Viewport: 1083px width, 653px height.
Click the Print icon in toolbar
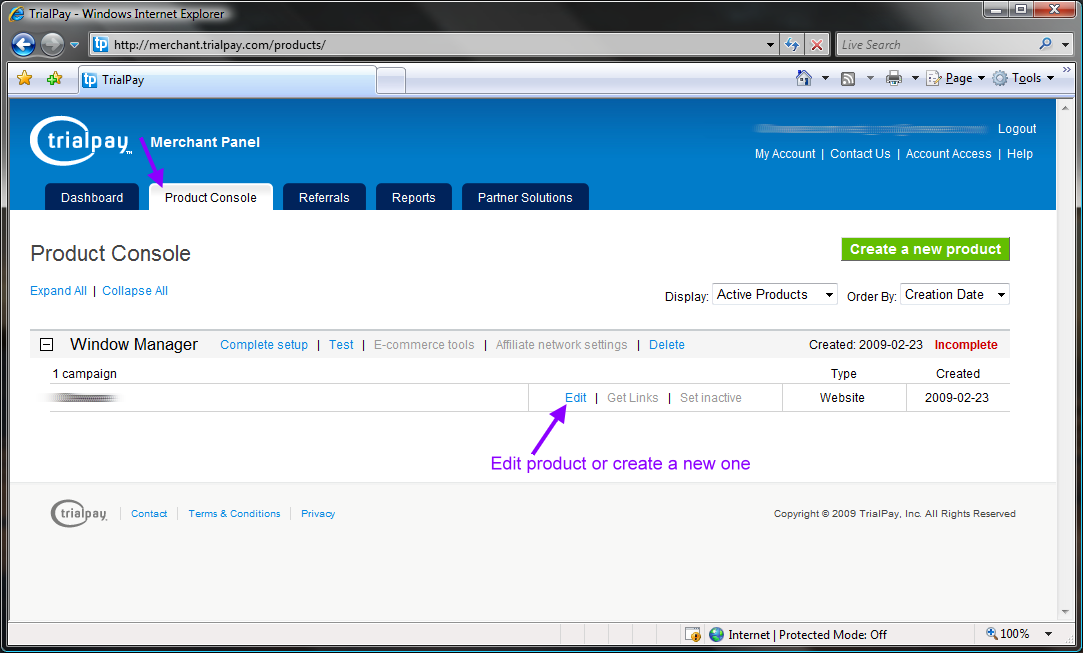[x=893, y=78]
